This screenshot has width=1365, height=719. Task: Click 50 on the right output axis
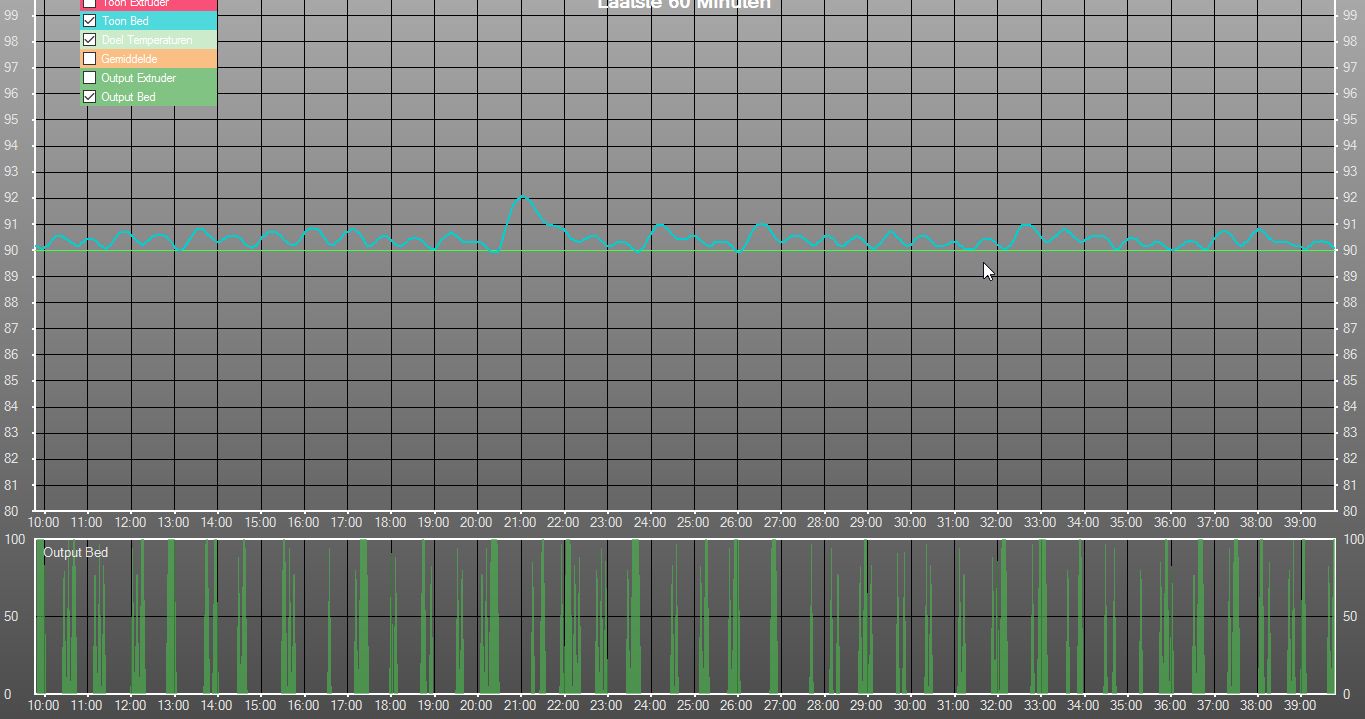pyautogui.click(x=1350, y=617)
